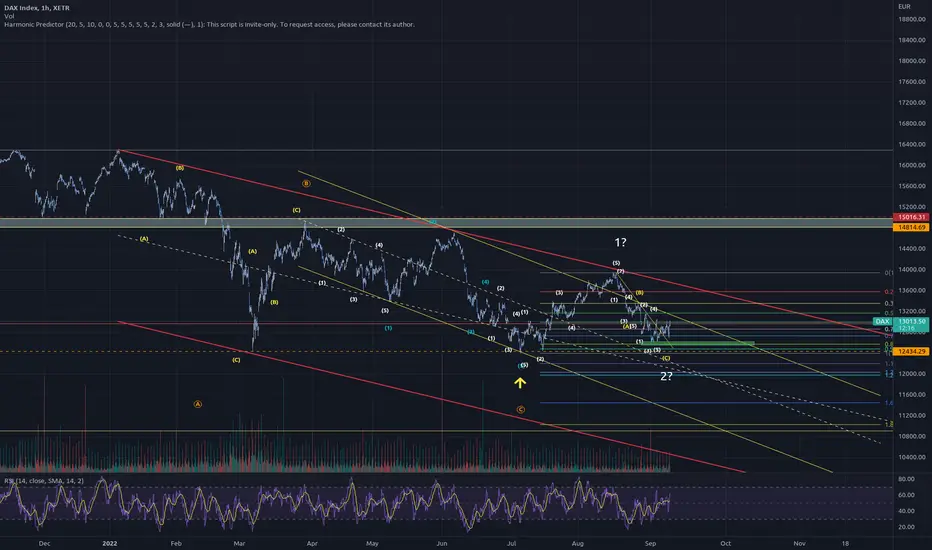Click the Oct label on time axis
This screenshot has width=932, height=550.
[725, 543]
